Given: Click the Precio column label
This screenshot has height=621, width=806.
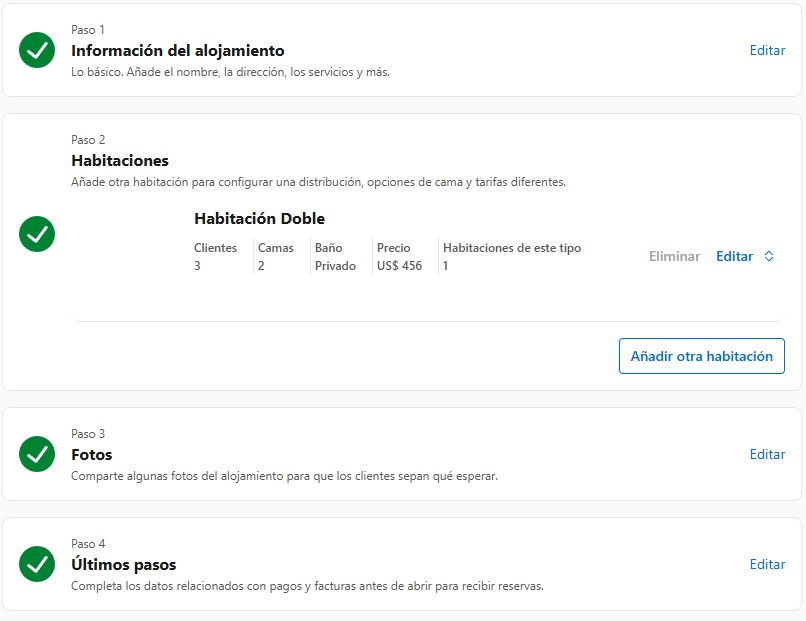Looking at the screenshot, I should (393, 248).
